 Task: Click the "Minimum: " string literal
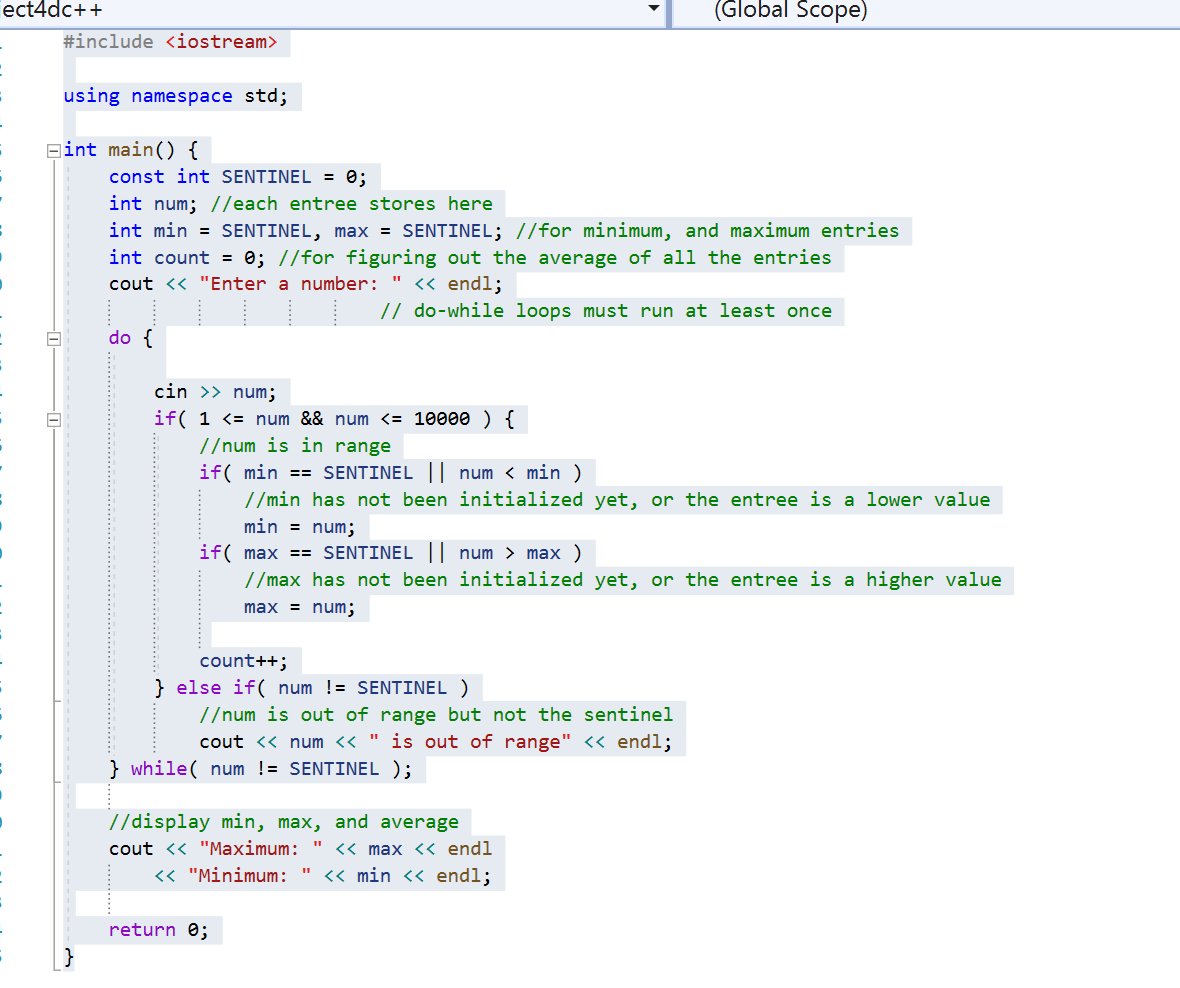click(x=250, y=877)
